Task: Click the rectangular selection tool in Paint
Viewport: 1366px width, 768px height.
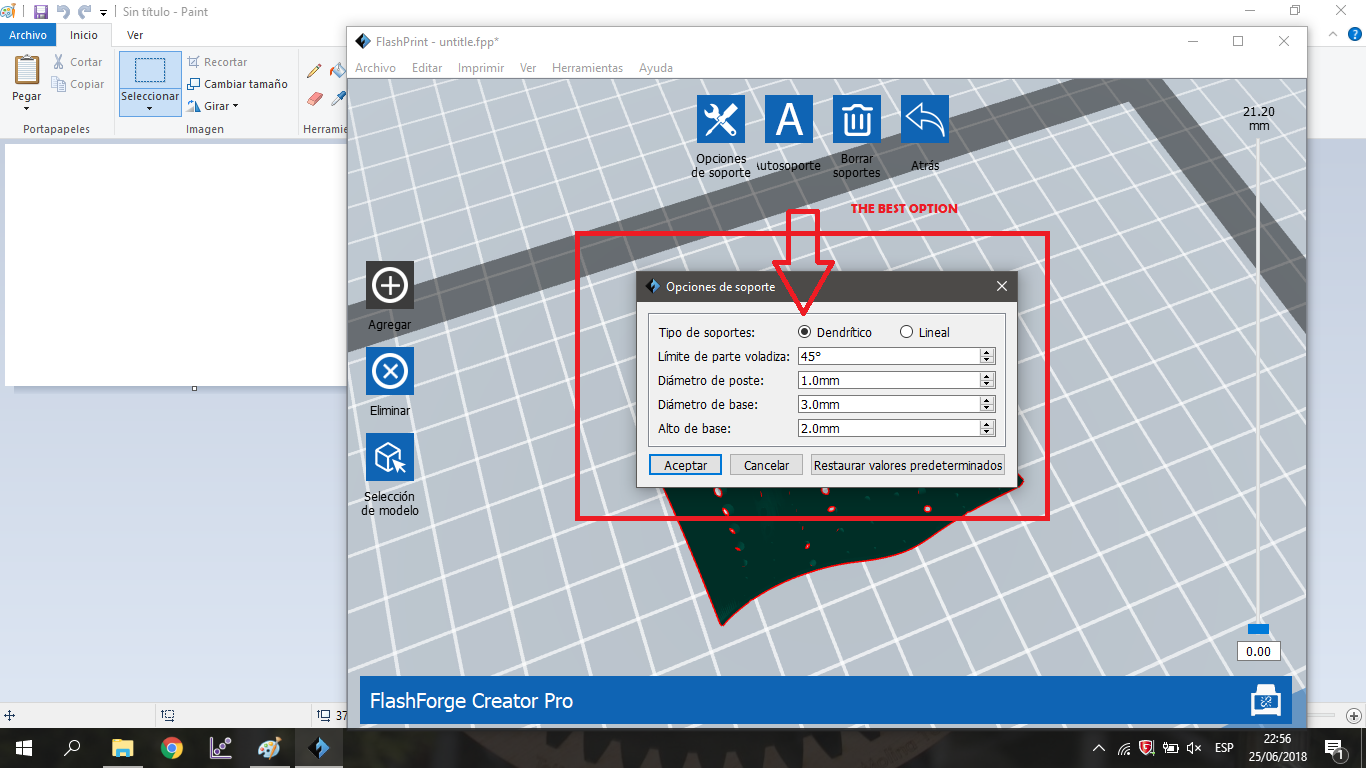Action: tap(150, 70)
